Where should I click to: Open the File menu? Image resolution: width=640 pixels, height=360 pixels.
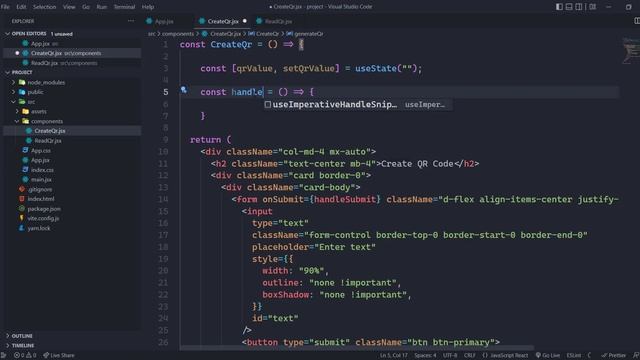(5, 7)
